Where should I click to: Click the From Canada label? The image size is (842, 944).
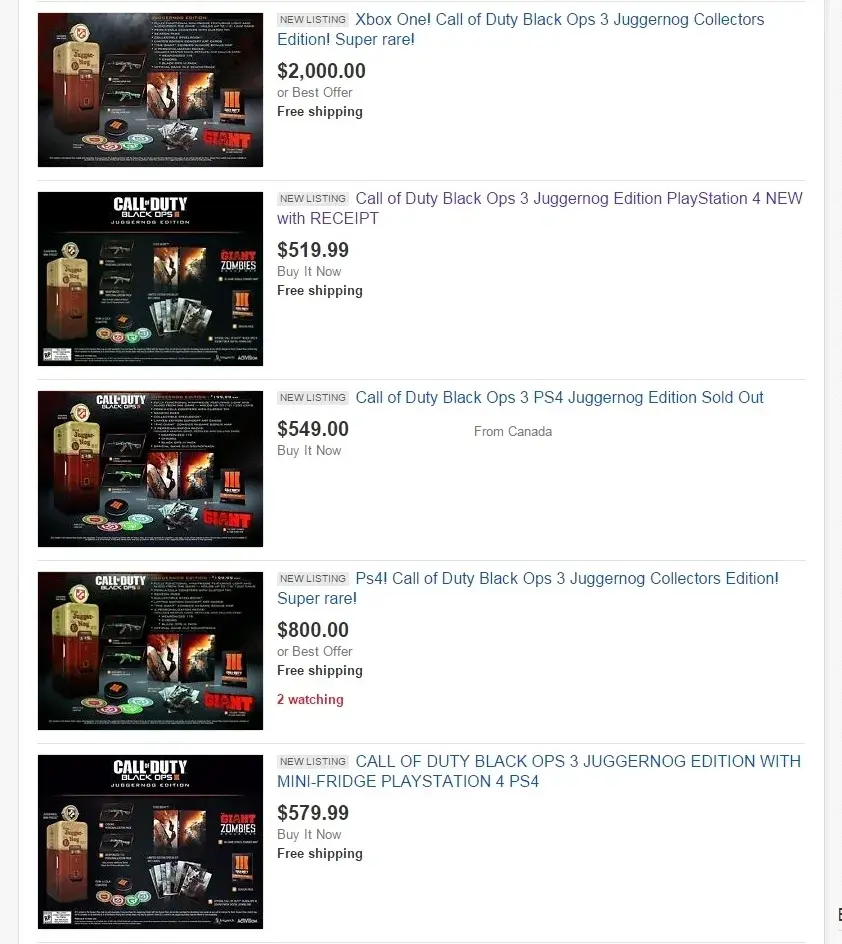coord(513,432)
